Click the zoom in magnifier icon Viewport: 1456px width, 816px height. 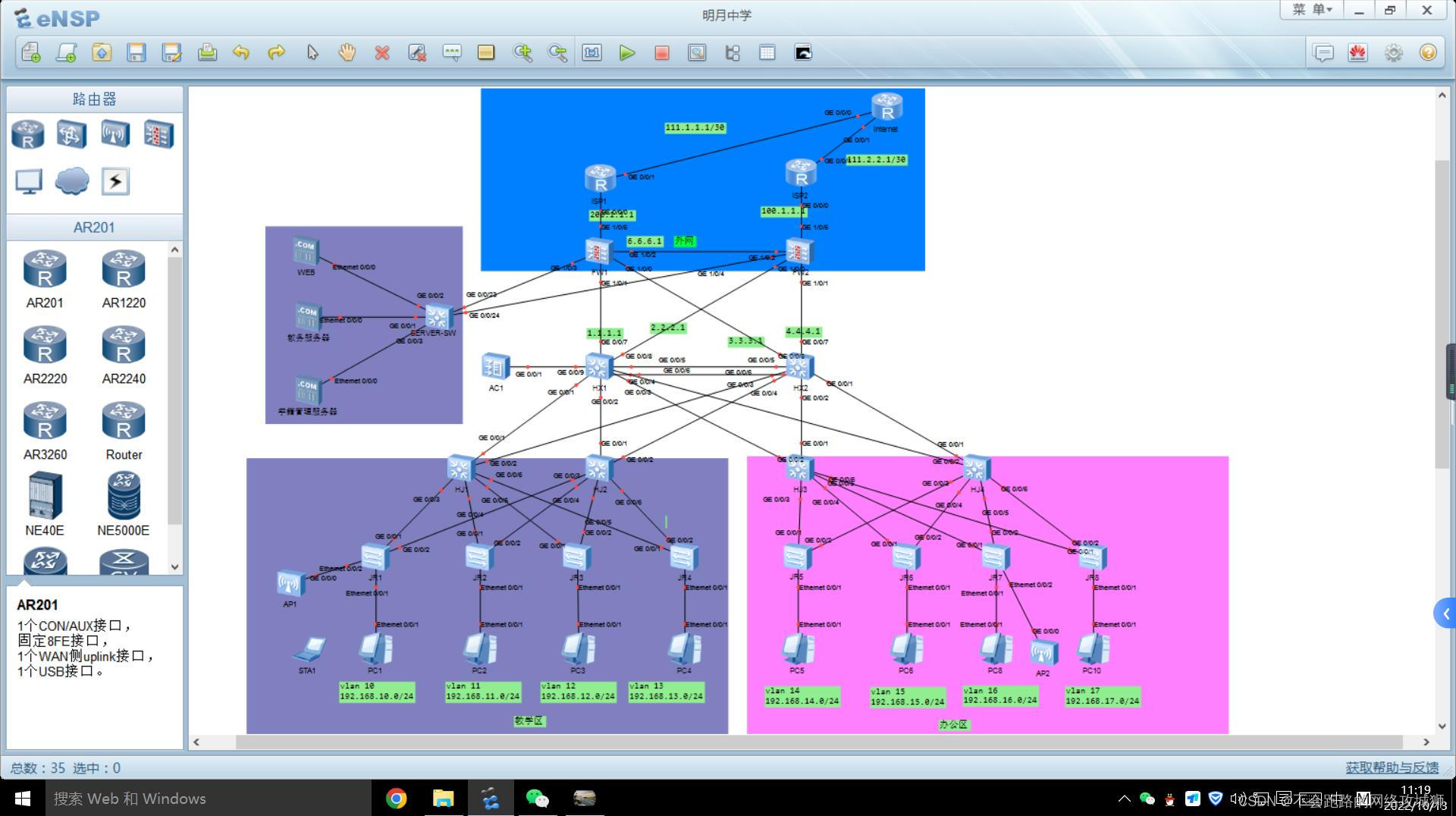coord(522,53)
